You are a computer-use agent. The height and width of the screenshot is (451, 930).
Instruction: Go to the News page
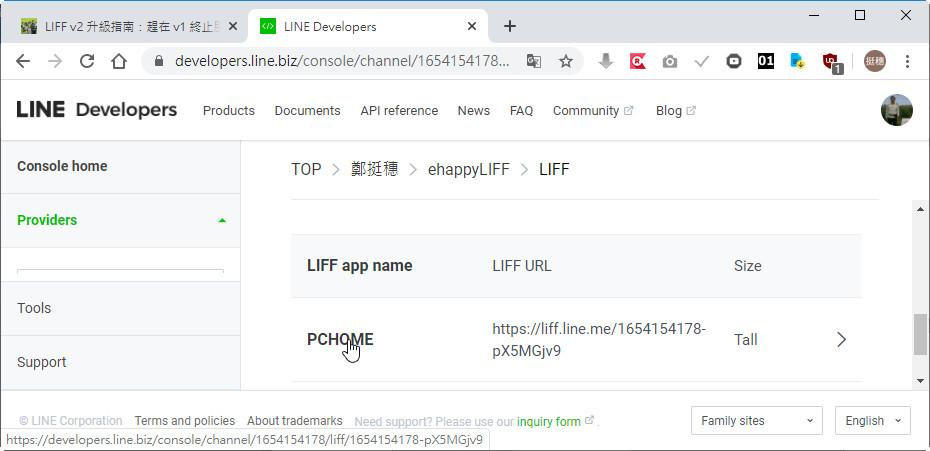[x=473, y=111]
